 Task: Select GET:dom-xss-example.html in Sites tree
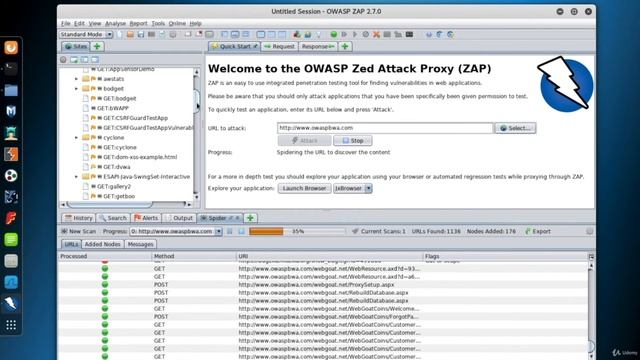pos(140,157)
